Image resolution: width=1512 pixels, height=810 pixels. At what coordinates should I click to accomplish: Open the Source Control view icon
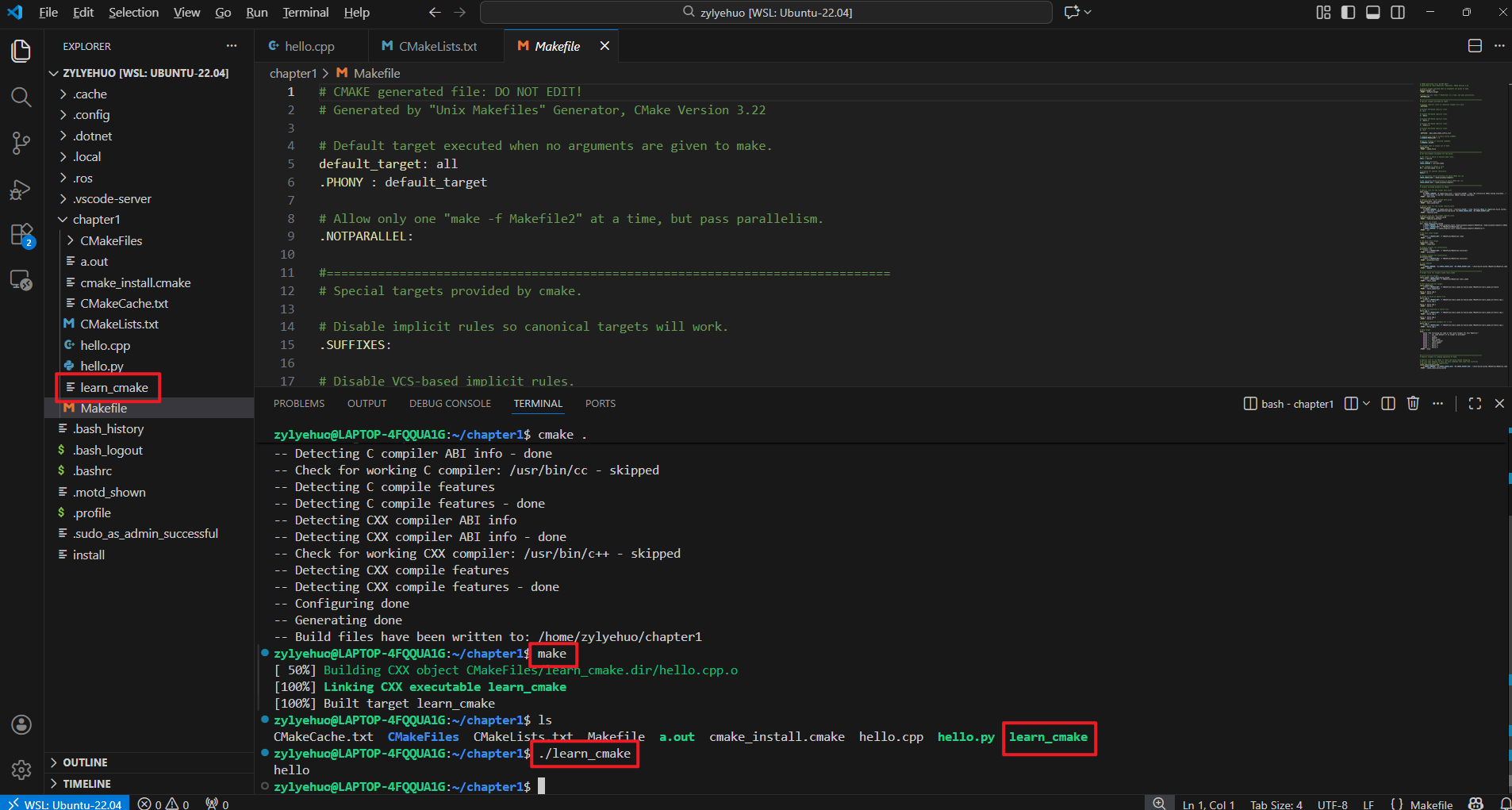click(21, 144)
